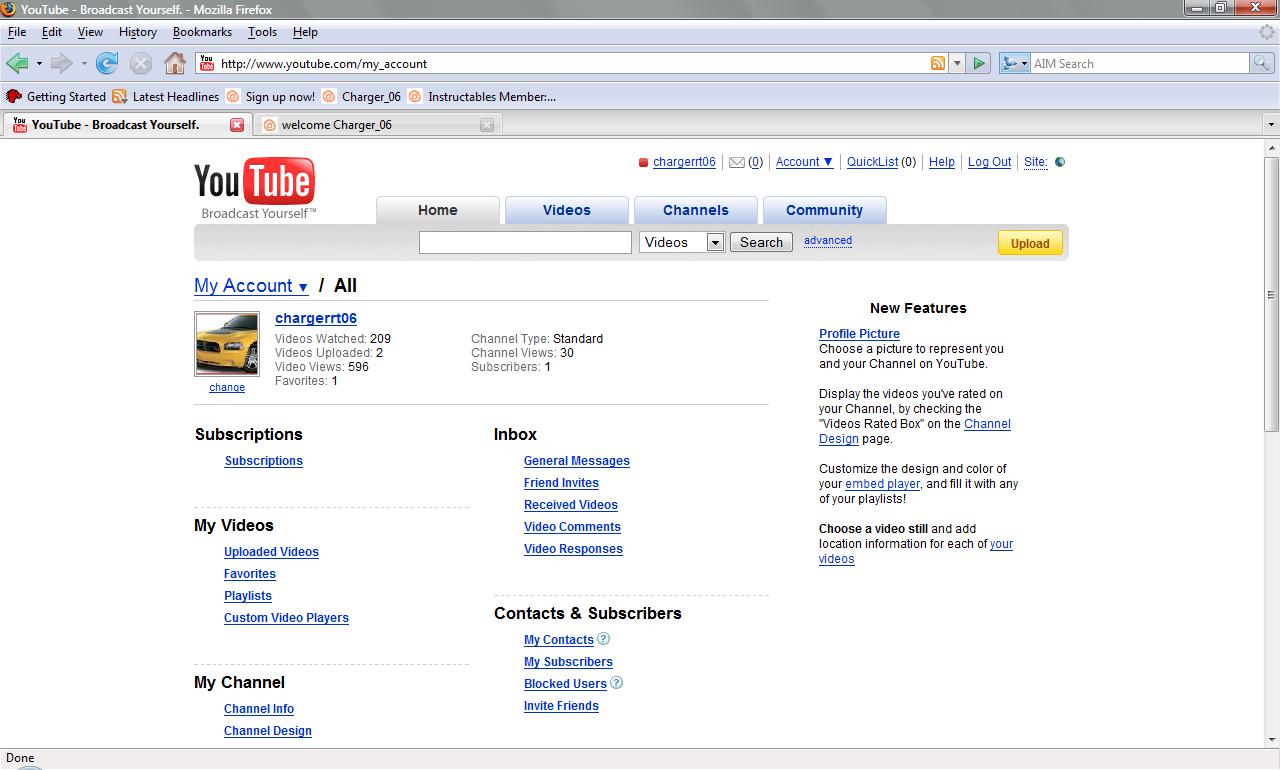Open the QuickList link
1280x770 pixels.
(873, 162)
